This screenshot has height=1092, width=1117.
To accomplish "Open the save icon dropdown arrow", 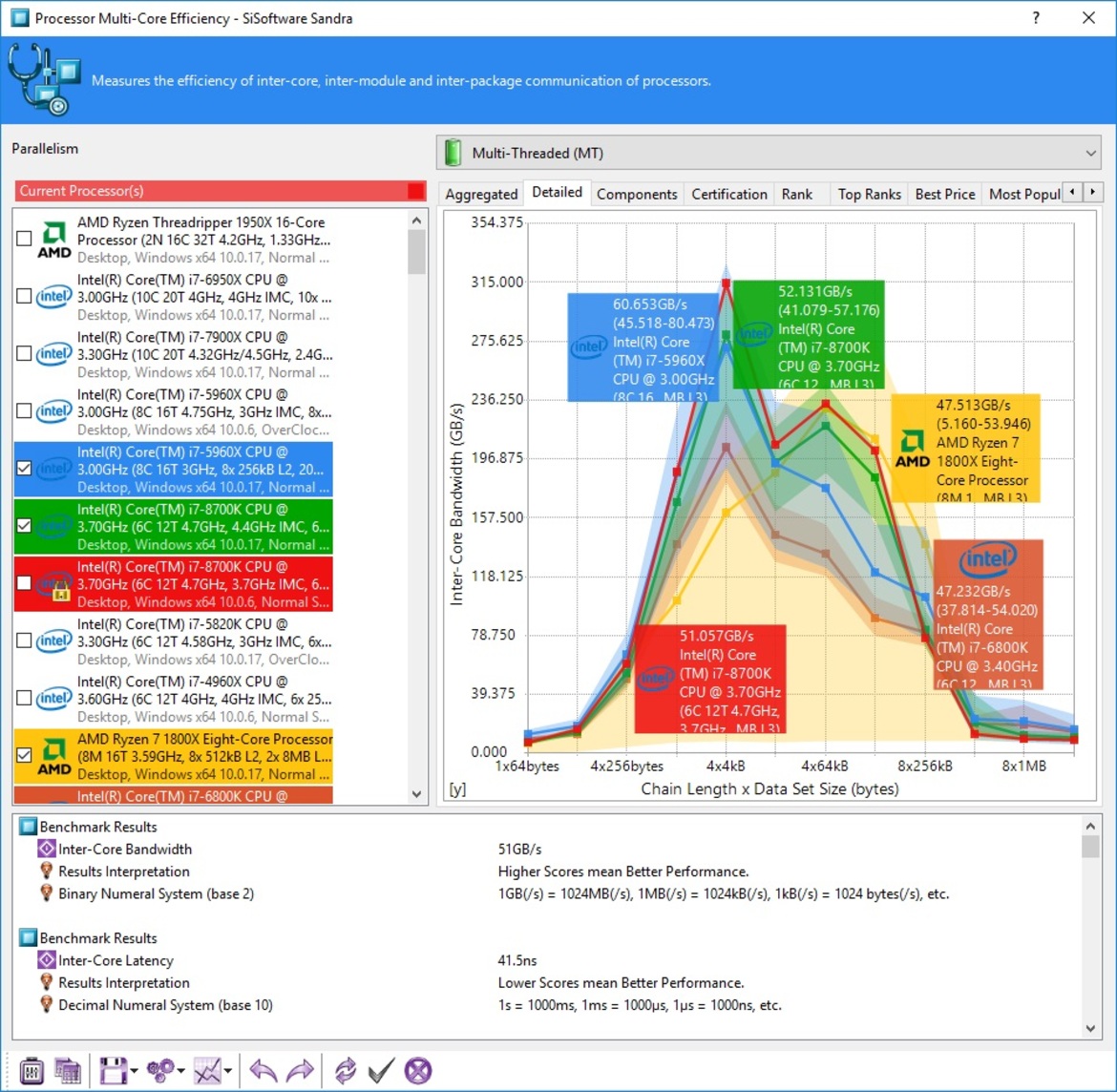I will point(134,1071).
